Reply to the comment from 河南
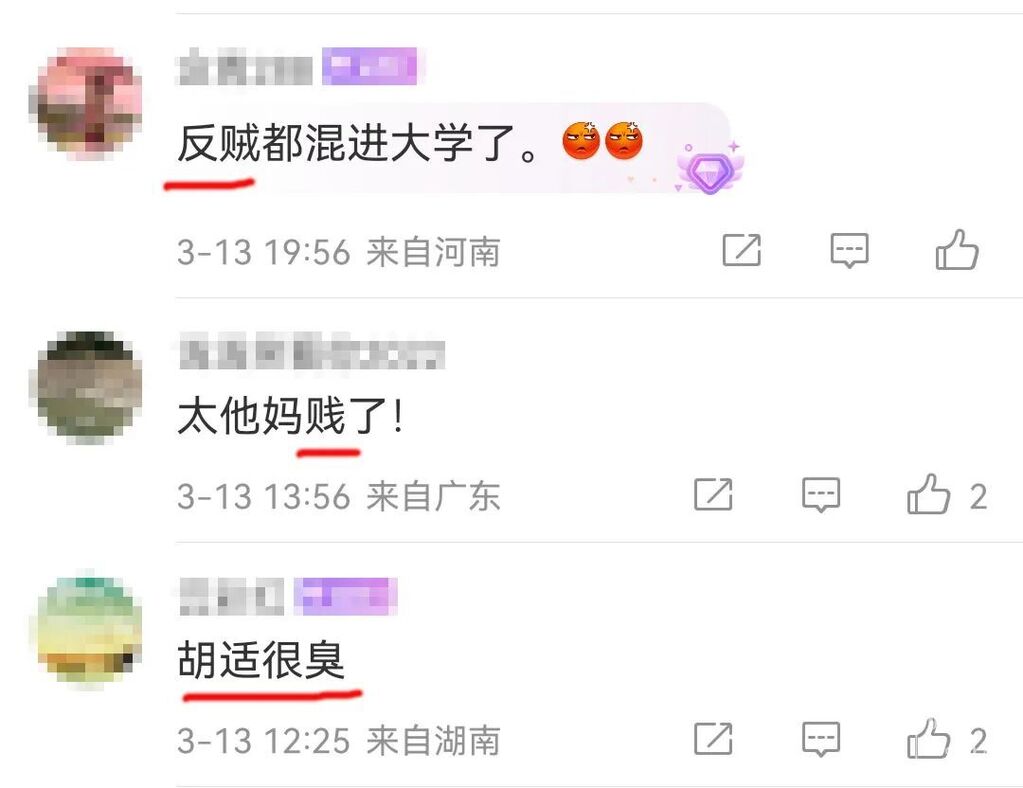 [x=849, y=250]
